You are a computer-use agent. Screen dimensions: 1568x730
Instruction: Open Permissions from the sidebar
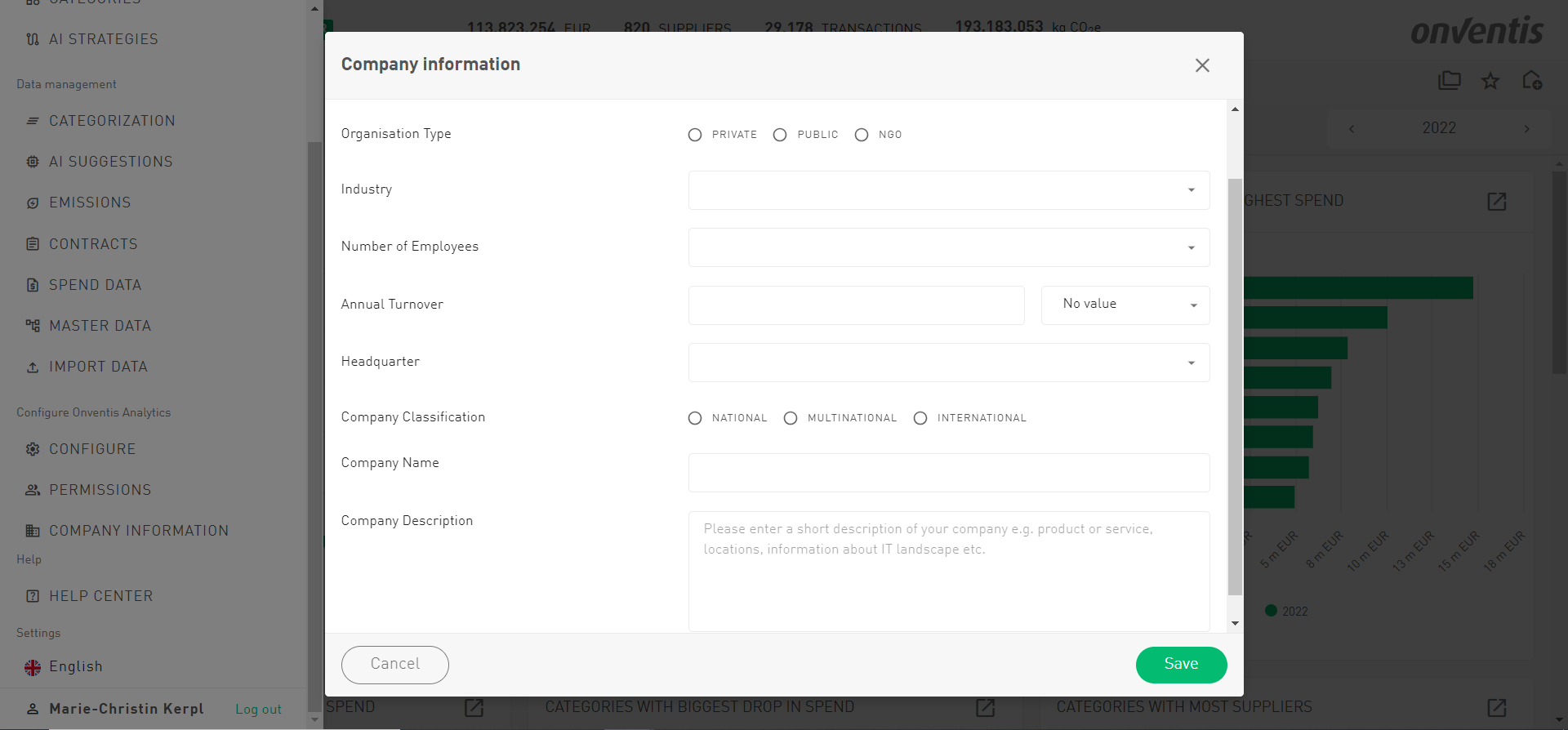(x=100, y=490)
